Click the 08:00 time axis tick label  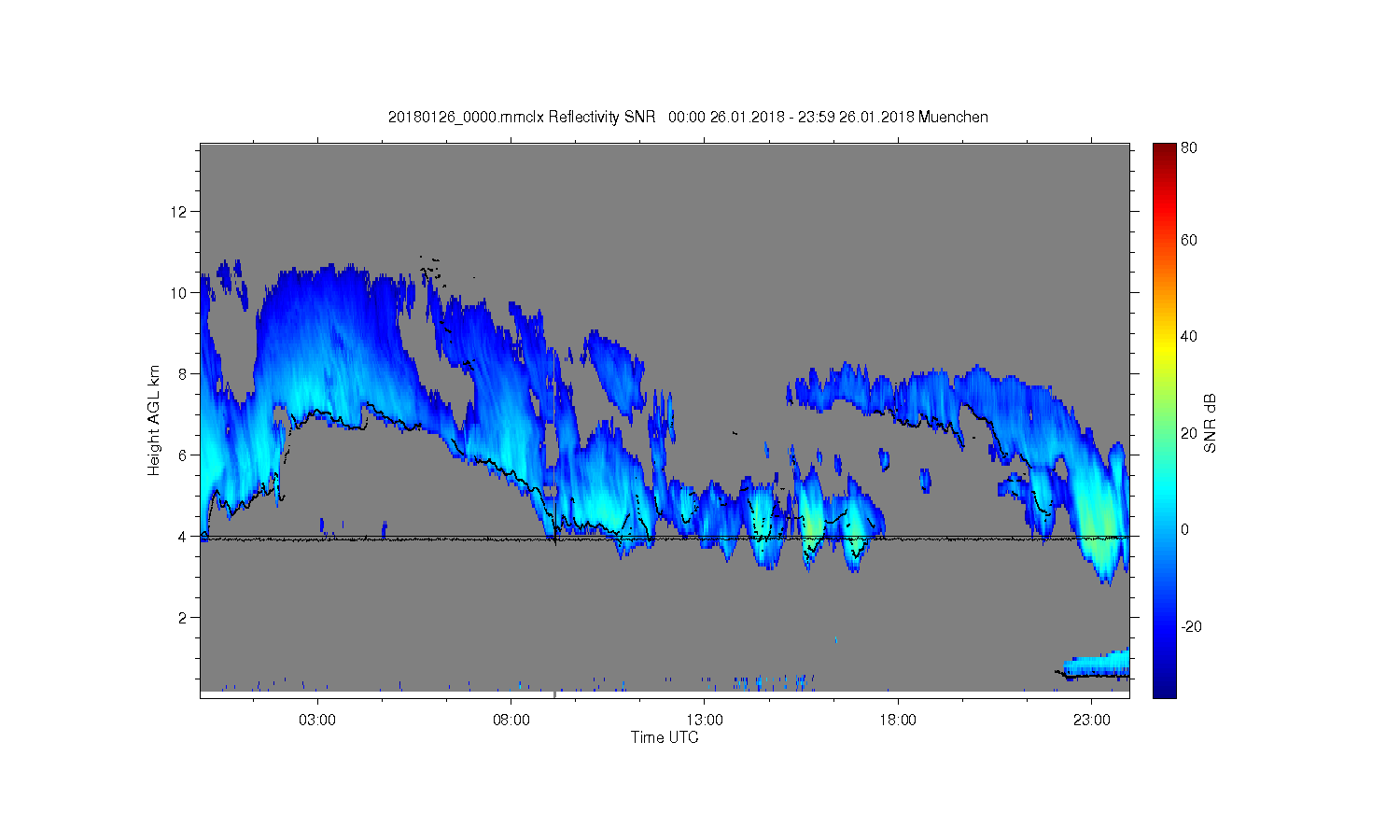[511, 721]
